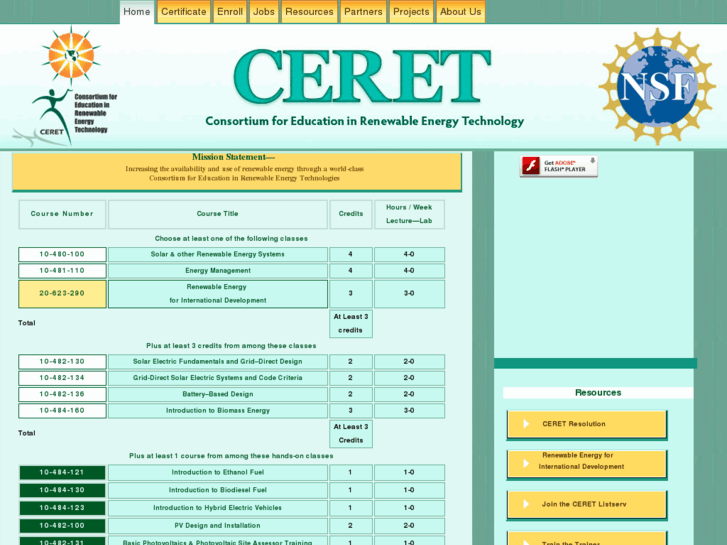Click the arrow icon on CERET Resolution
The width and height of the screenshot is (727, 545).
click(526, 424)
